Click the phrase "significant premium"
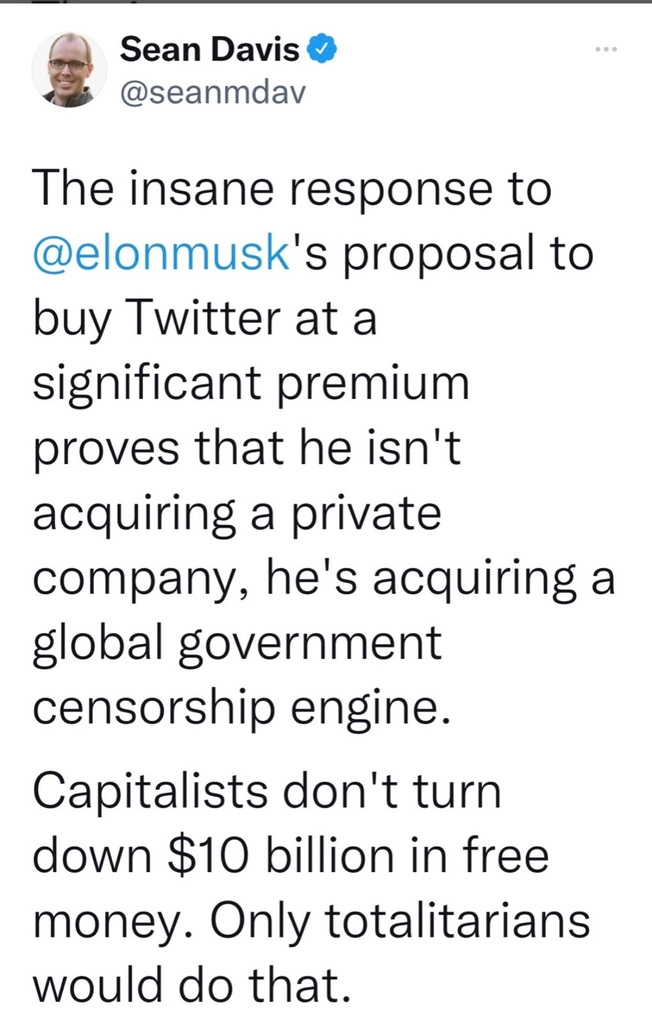Viewport: 652px width, 1024px height. (x=251, y=385)
